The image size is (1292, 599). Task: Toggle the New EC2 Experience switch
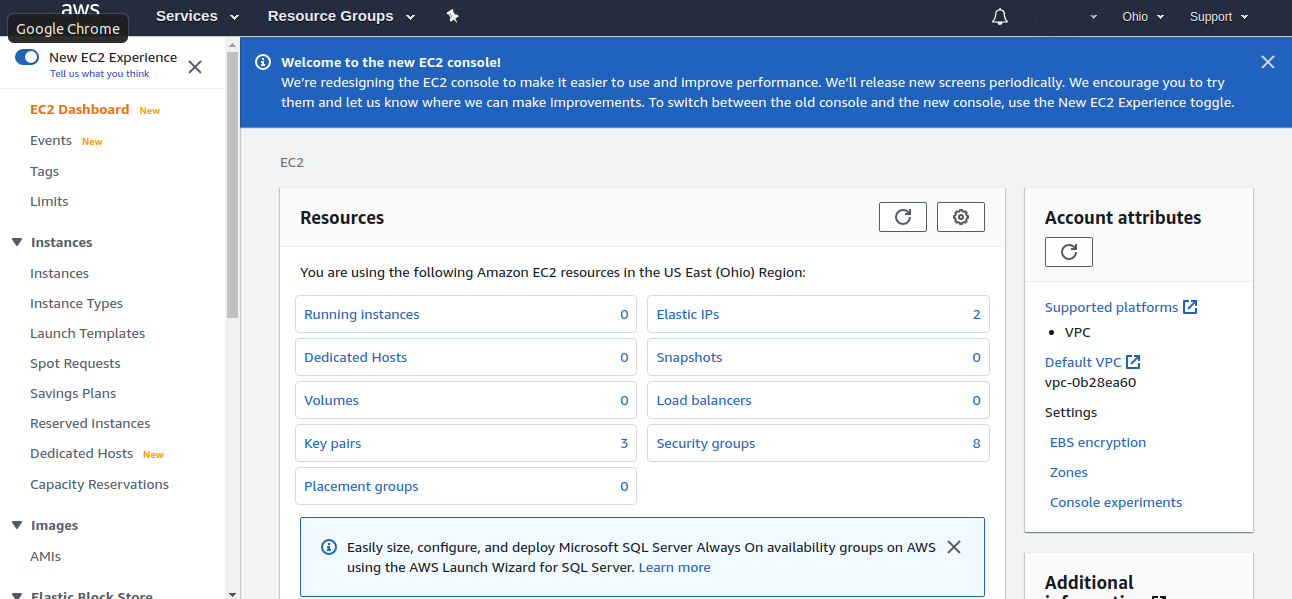click(27, 58)
